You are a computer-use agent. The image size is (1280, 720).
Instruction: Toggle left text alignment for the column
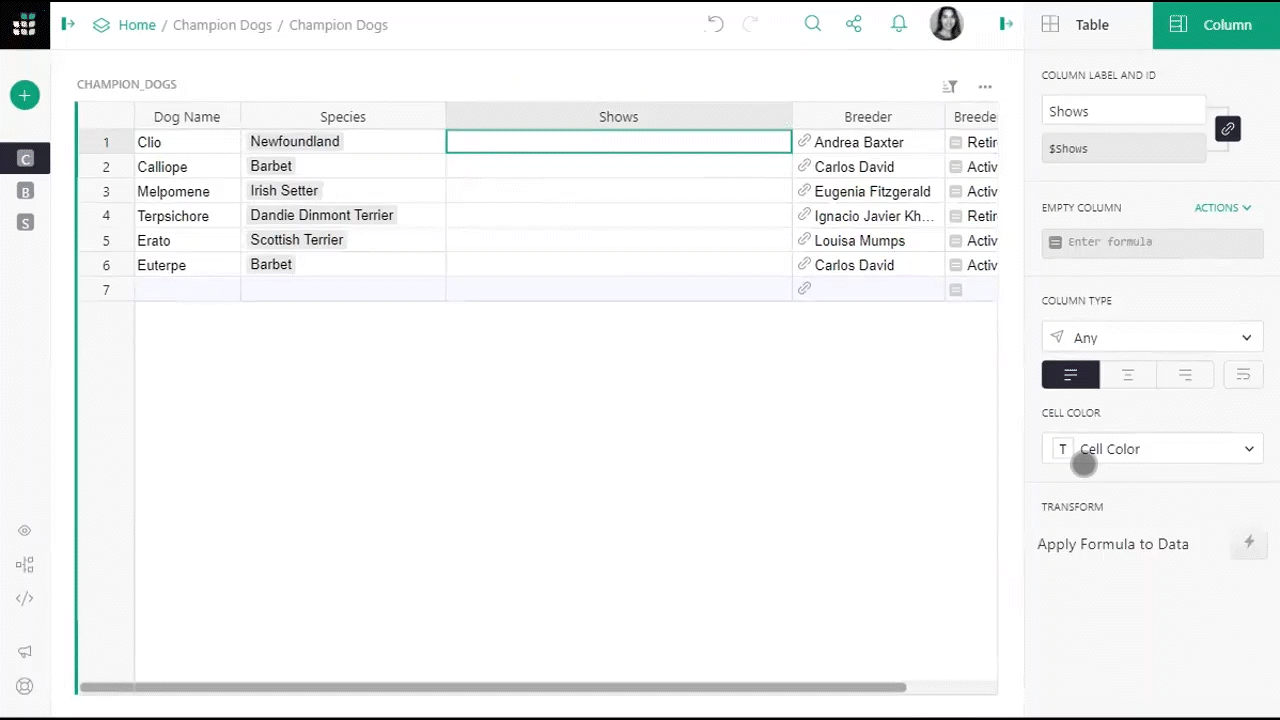coord(1071,374)
